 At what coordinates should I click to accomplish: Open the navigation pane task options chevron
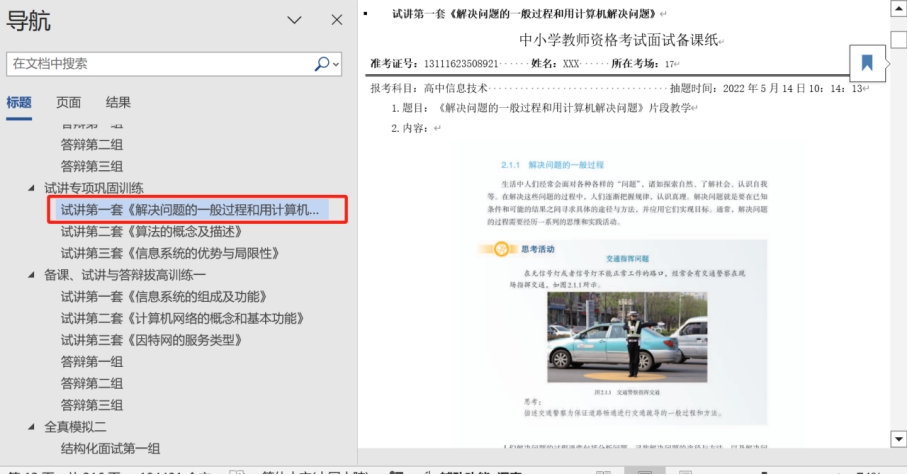pos(294,20)
